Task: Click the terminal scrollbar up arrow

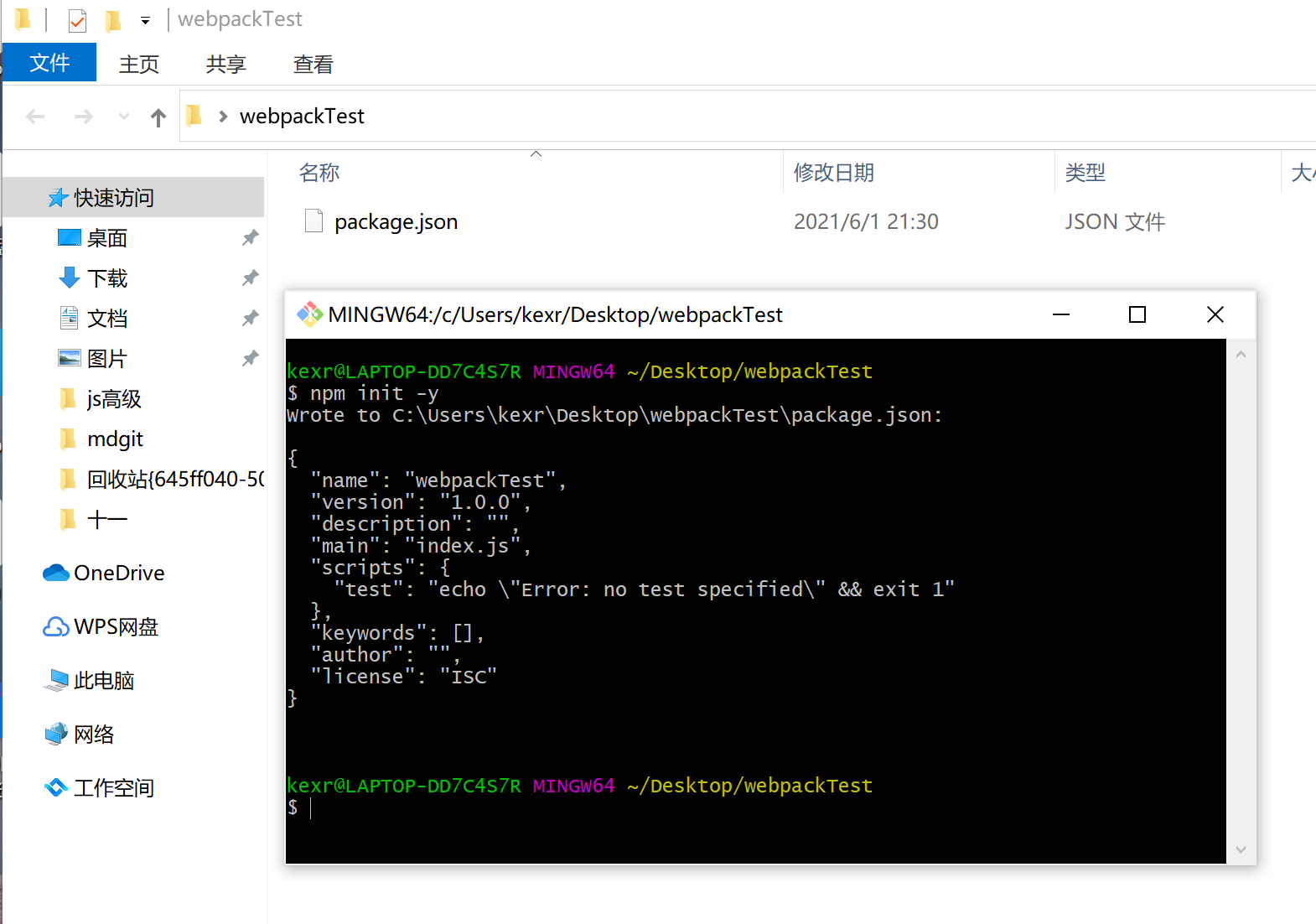Action: pyautogui.click(x=1241, y=355)
